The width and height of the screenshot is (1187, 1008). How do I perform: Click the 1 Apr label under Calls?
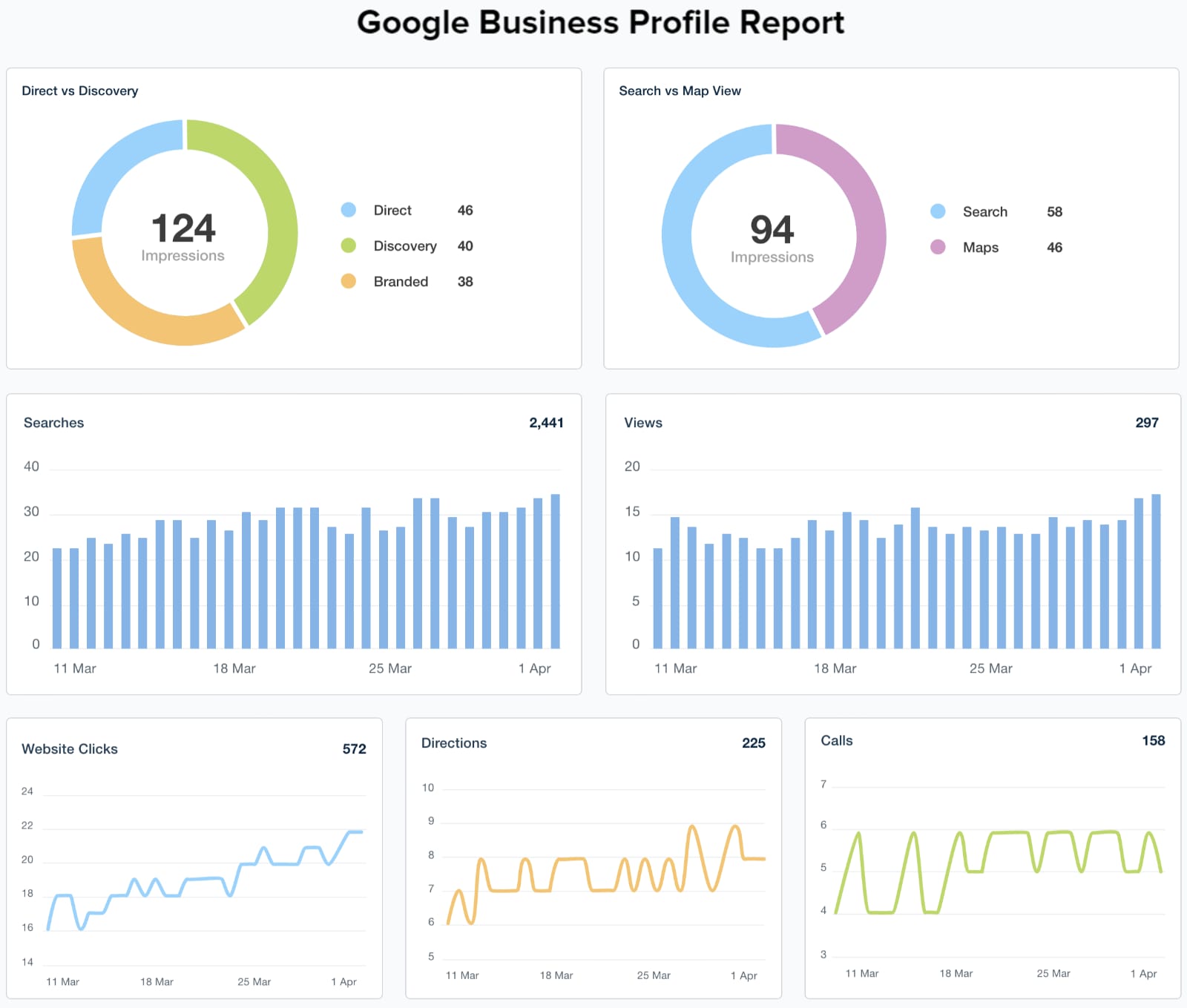pyautogui.click(x=1143, y=973)
